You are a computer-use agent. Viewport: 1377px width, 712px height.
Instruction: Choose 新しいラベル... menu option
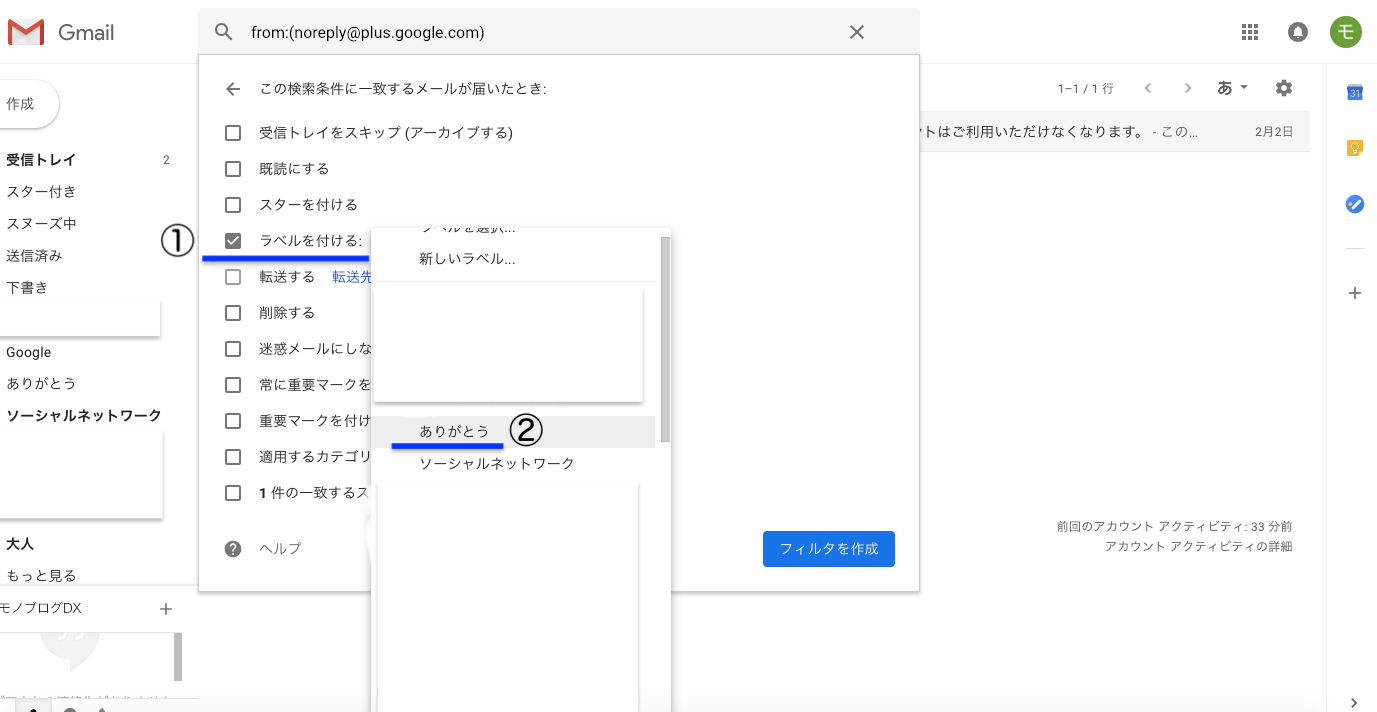[x=467, y=259]
